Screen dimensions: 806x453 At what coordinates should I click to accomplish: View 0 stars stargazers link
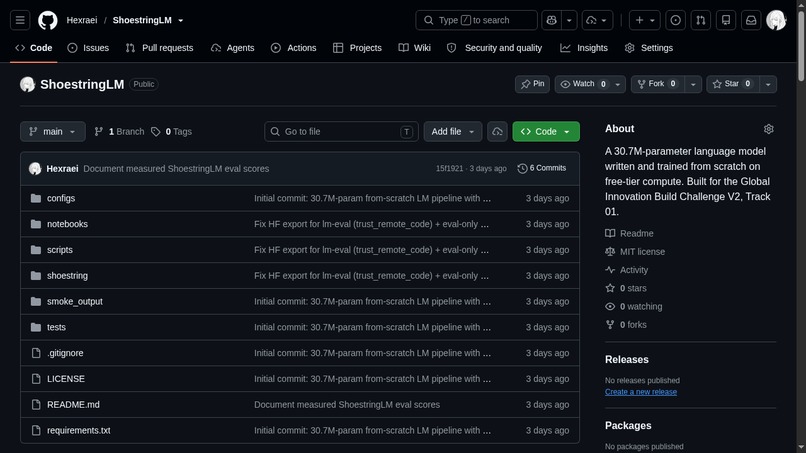[626, 288]
